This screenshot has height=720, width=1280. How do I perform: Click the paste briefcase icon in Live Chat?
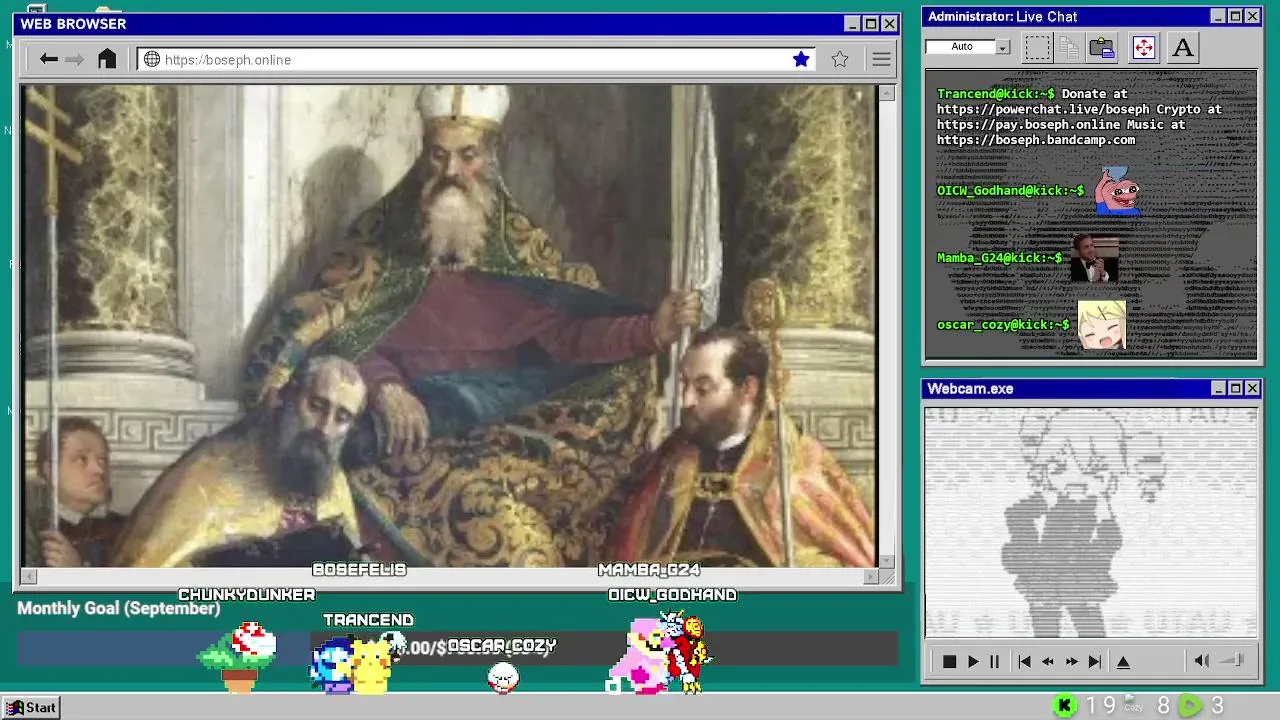(x=1102, y=47)
